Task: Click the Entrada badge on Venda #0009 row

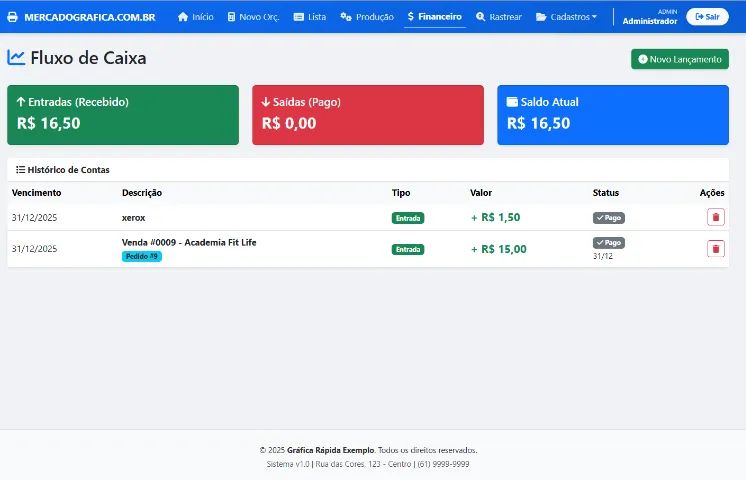Action: pyautogui.click(x=407, y=250)
